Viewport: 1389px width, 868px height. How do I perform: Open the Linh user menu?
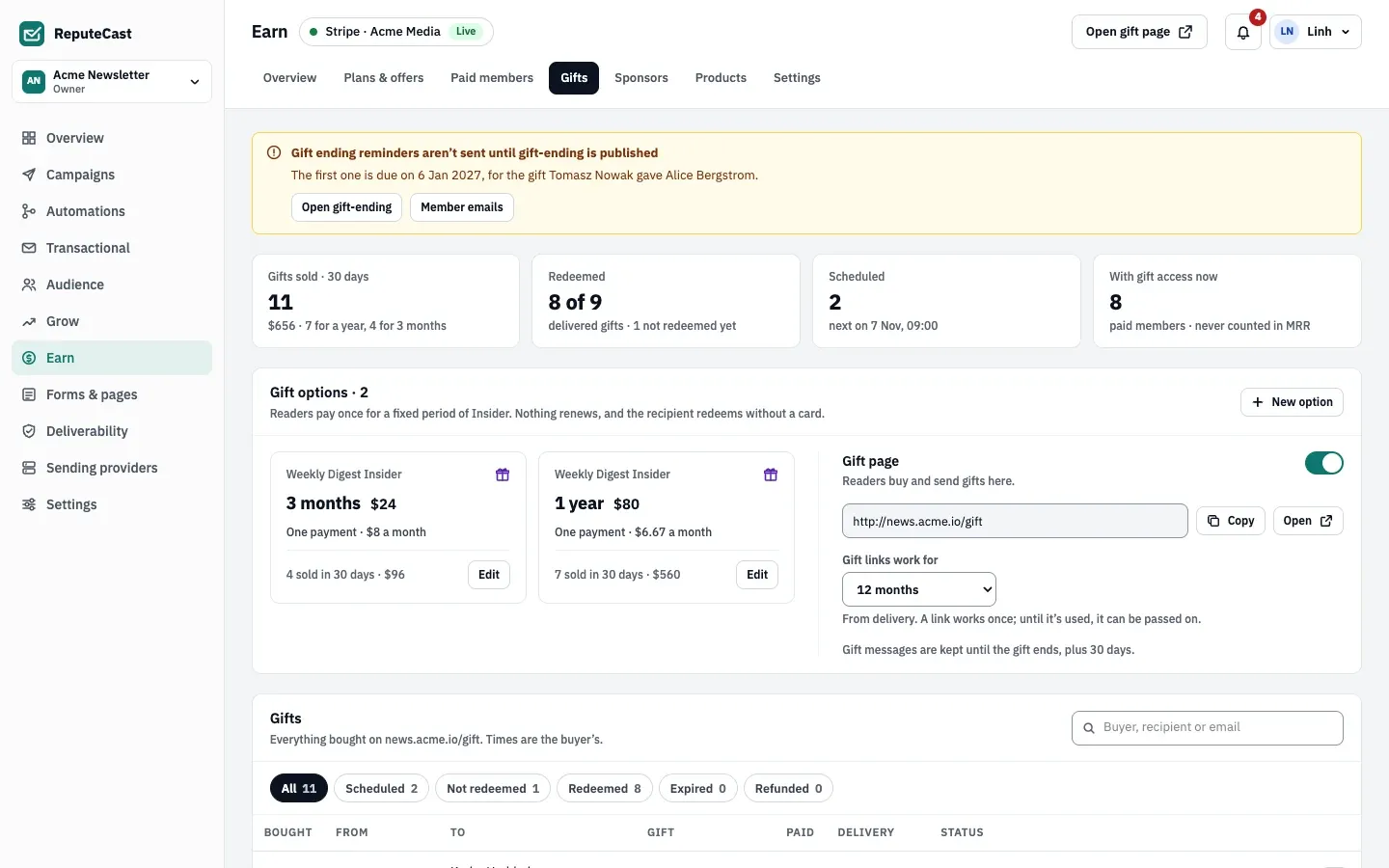(x=1316, y=32)
